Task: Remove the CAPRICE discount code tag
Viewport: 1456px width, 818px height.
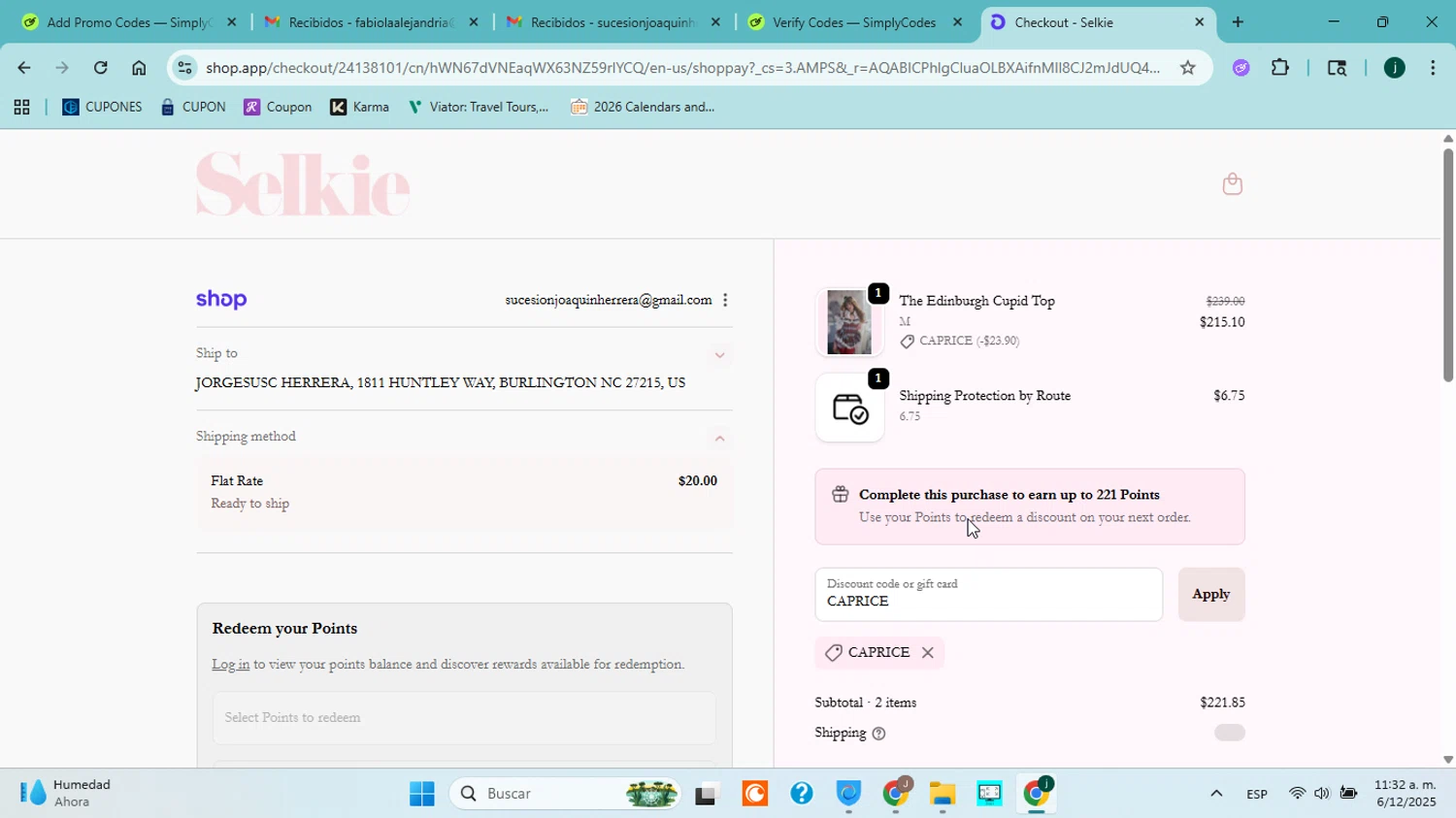Action: (928, 653)
